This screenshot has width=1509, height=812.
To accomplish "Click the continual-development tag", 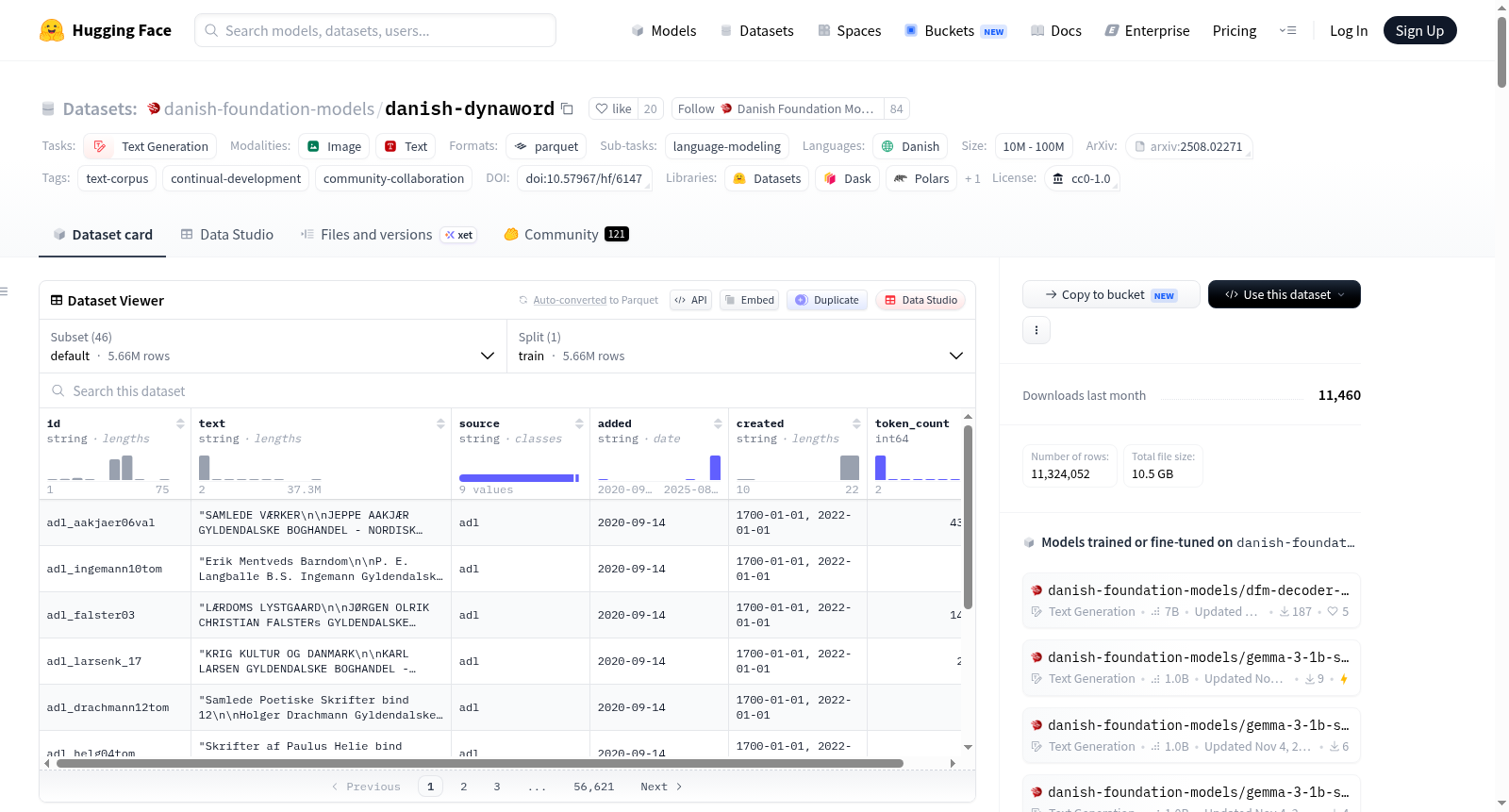I will coord(236,178).
